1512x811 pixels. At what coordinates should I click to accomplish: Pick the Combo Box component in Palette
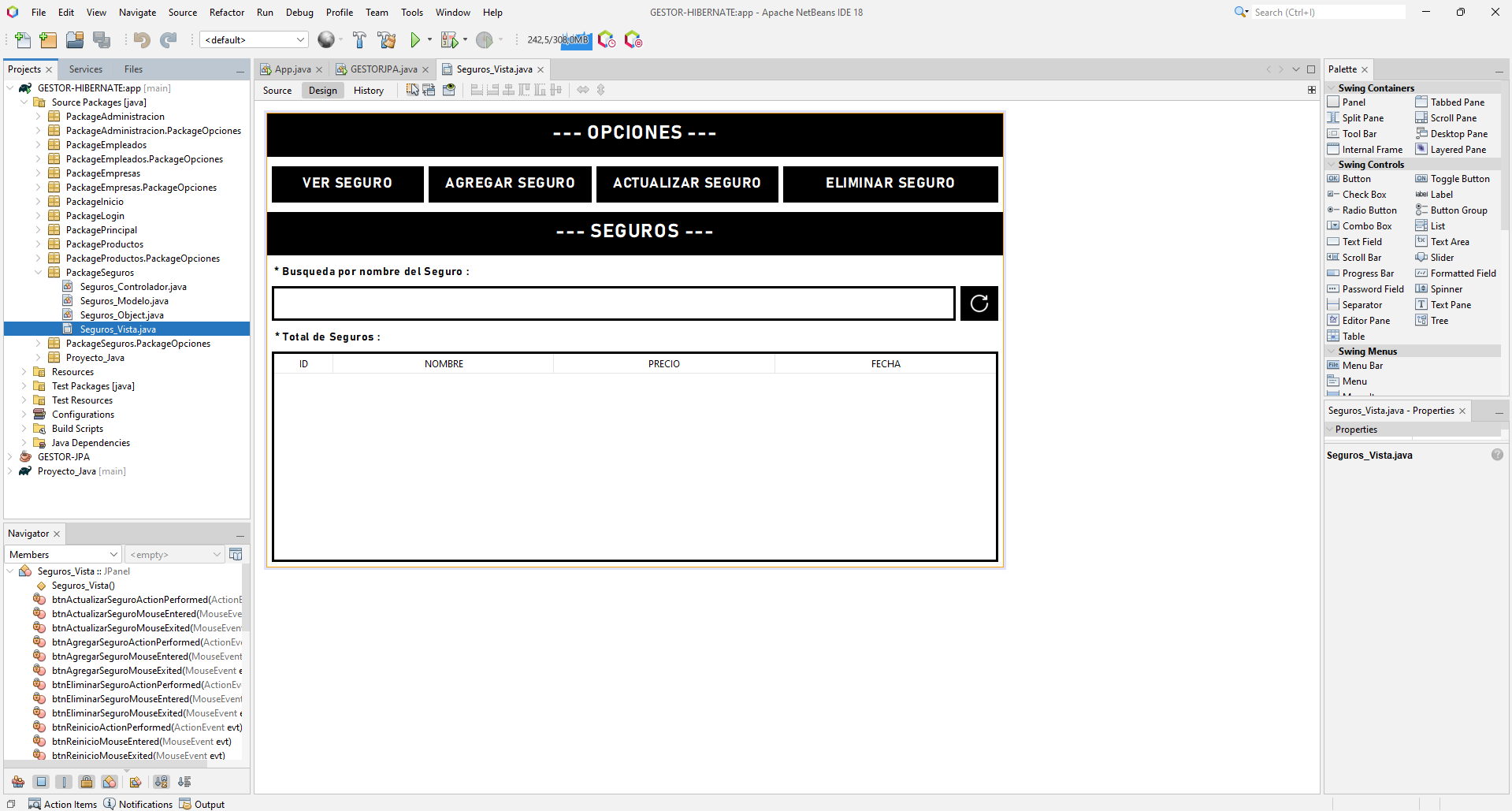[1359, 225]
